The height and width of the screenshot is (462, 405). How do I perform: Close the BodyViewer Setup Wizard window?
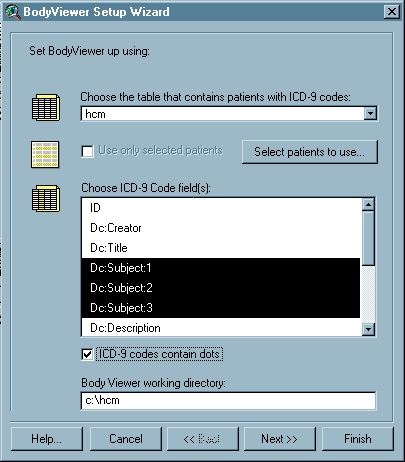click(392, 12)
